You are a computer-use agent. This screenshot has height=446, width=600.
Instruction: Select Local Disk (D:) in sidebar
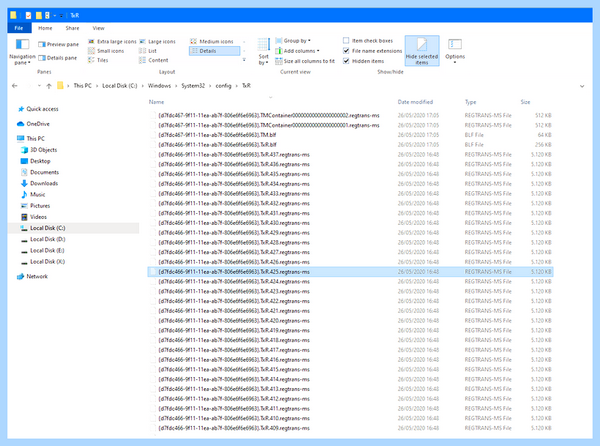click(43, 239)
